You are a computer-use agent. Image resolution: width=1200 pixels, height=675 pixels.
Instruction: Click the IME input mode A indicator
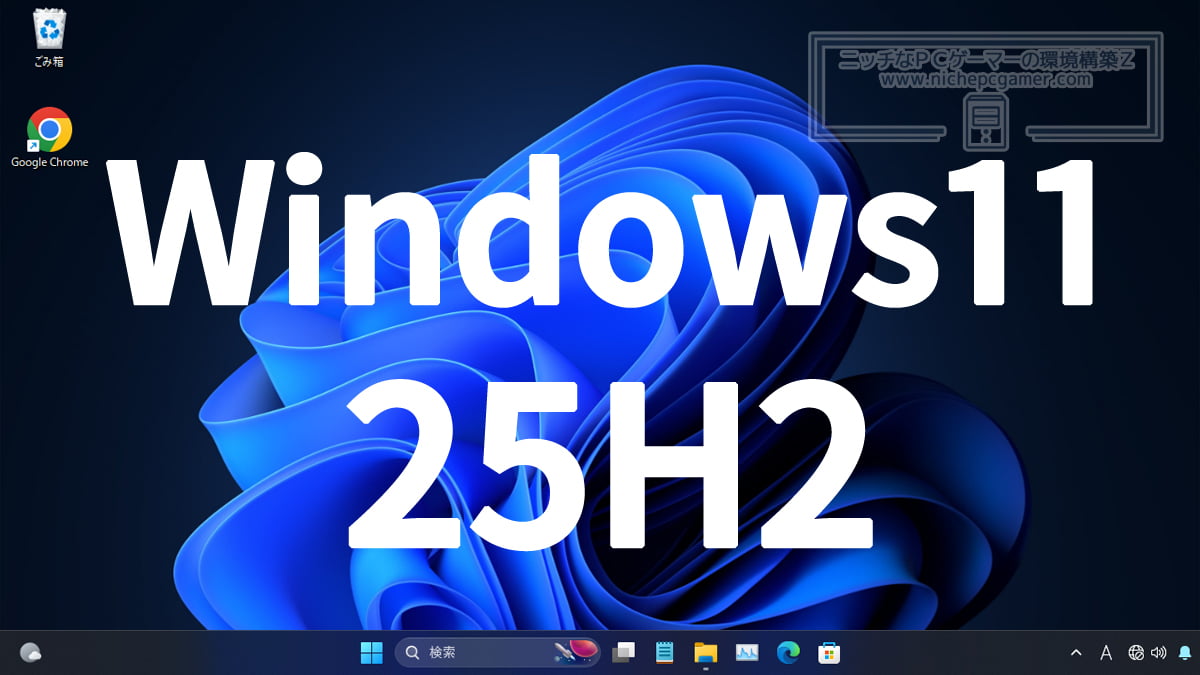(1106, 653)
